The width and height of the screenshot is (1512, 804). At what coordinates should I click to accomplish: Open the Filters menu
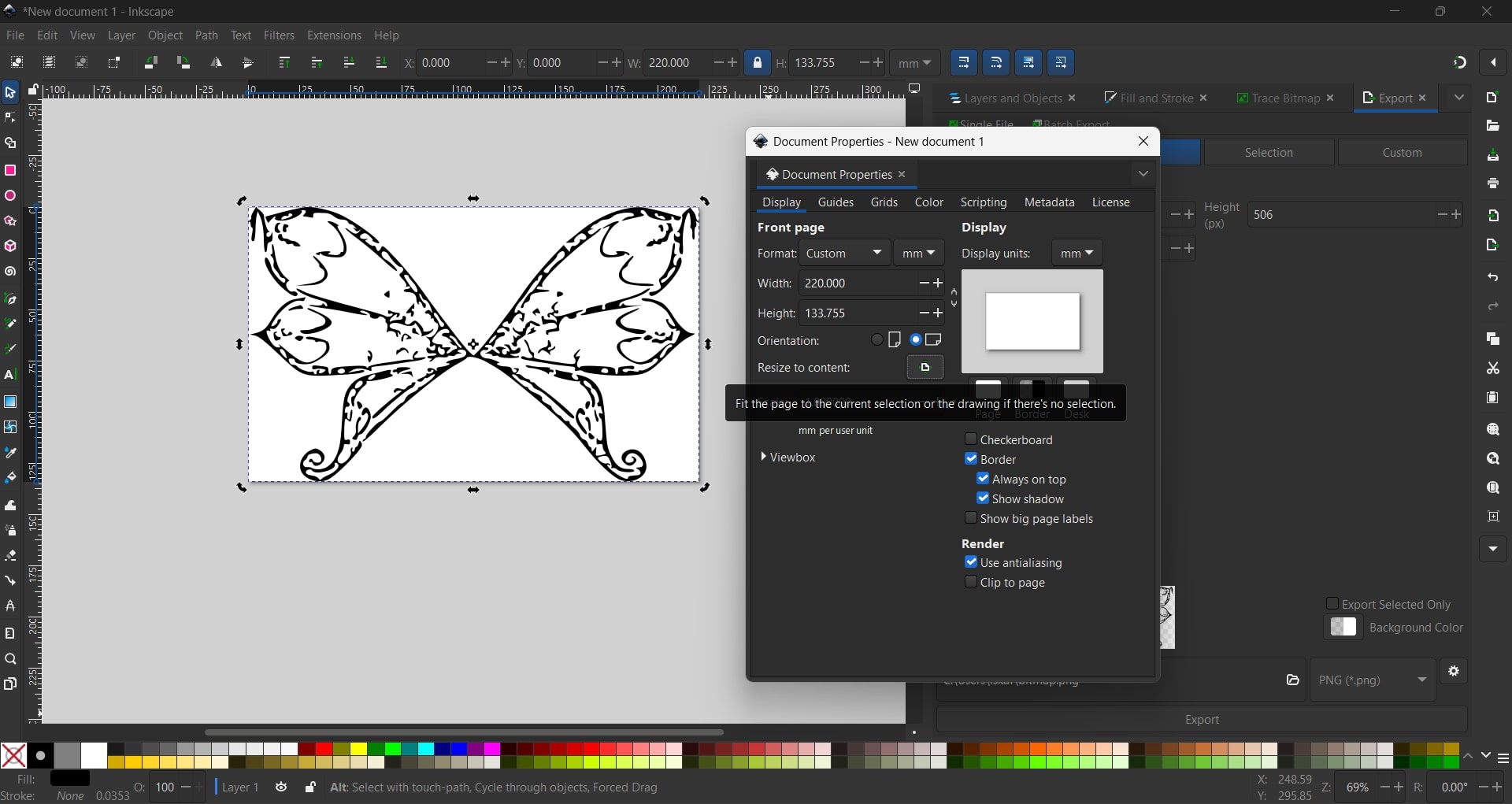(279, 35)
